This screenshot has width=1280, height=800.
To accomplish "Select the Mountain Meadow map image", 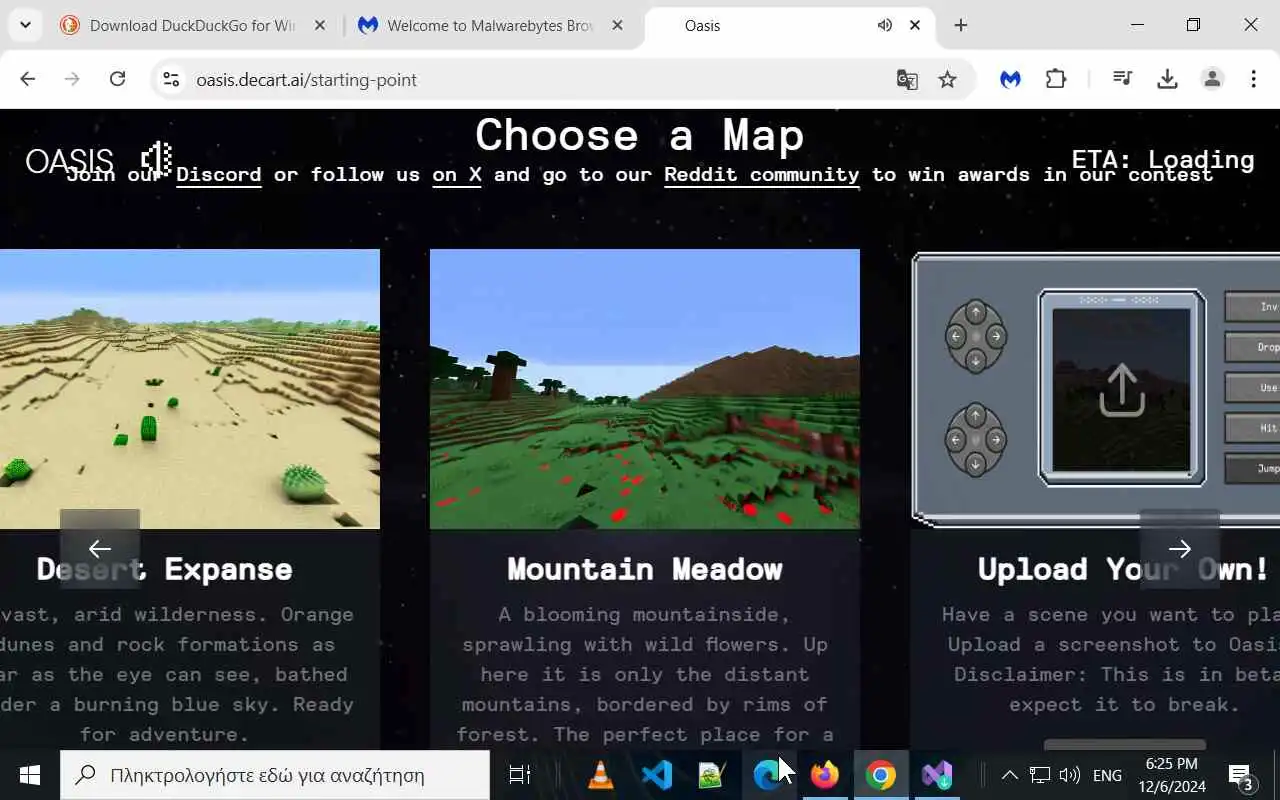I will coord(645,389).
